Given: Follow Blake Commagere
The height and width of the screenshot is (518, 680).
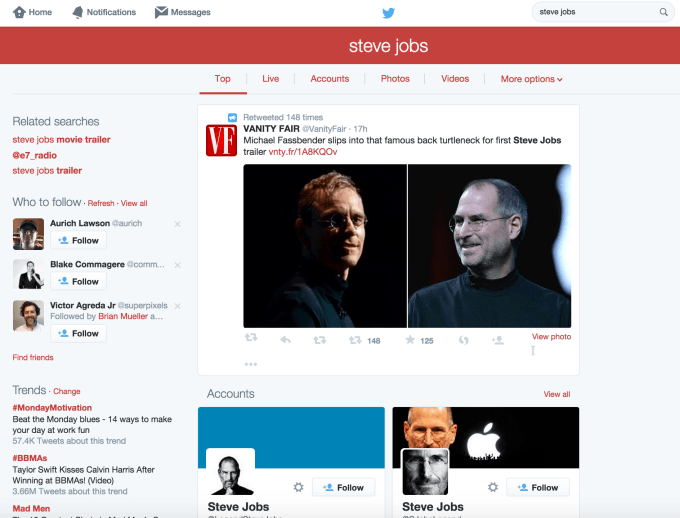Looking at the screenshot, I should pos(78,281).
